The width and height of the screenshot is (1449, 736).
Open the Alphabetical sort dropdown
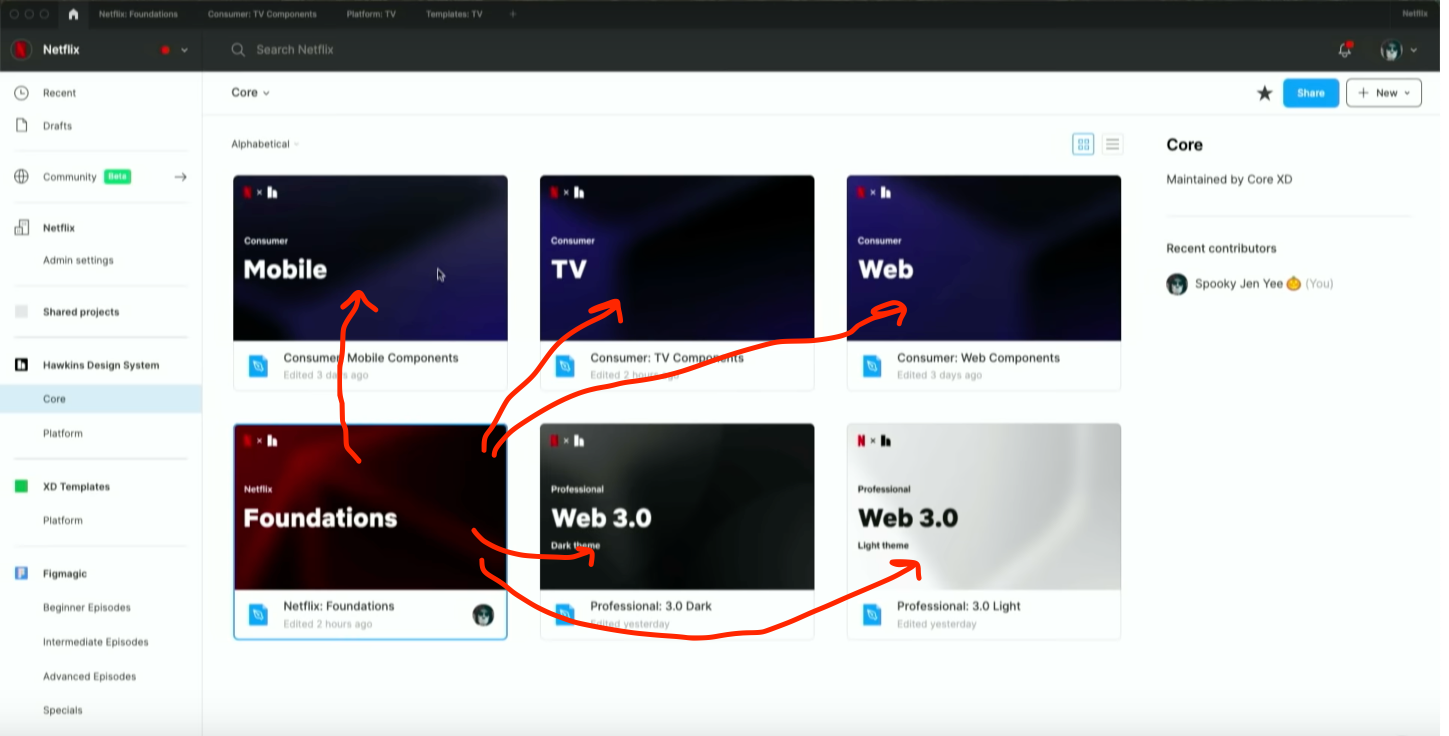click(x=265, y=144)
